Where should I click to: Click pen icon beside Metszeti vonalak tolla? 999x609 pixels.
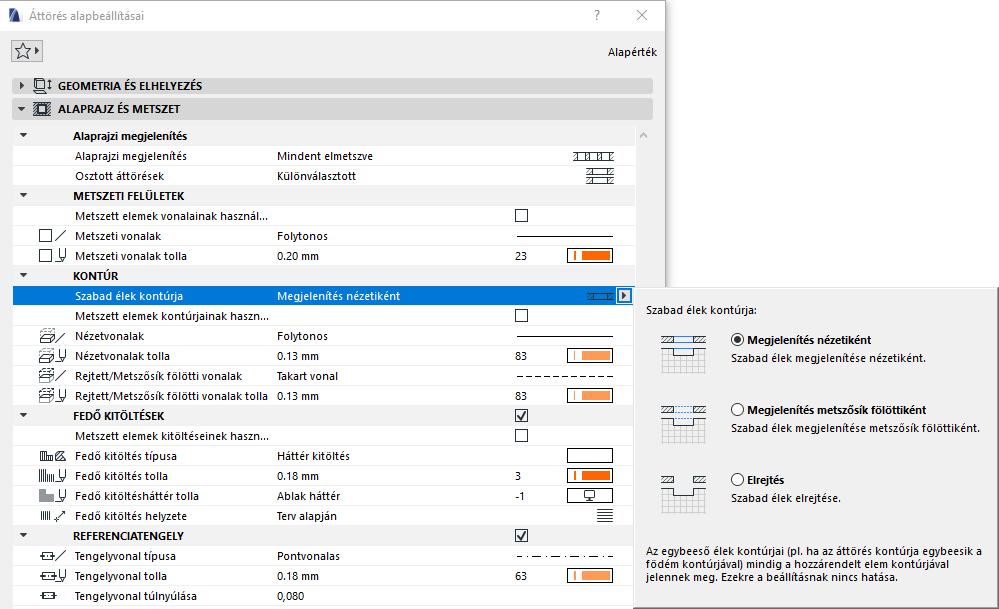click(x=61, y=255)
